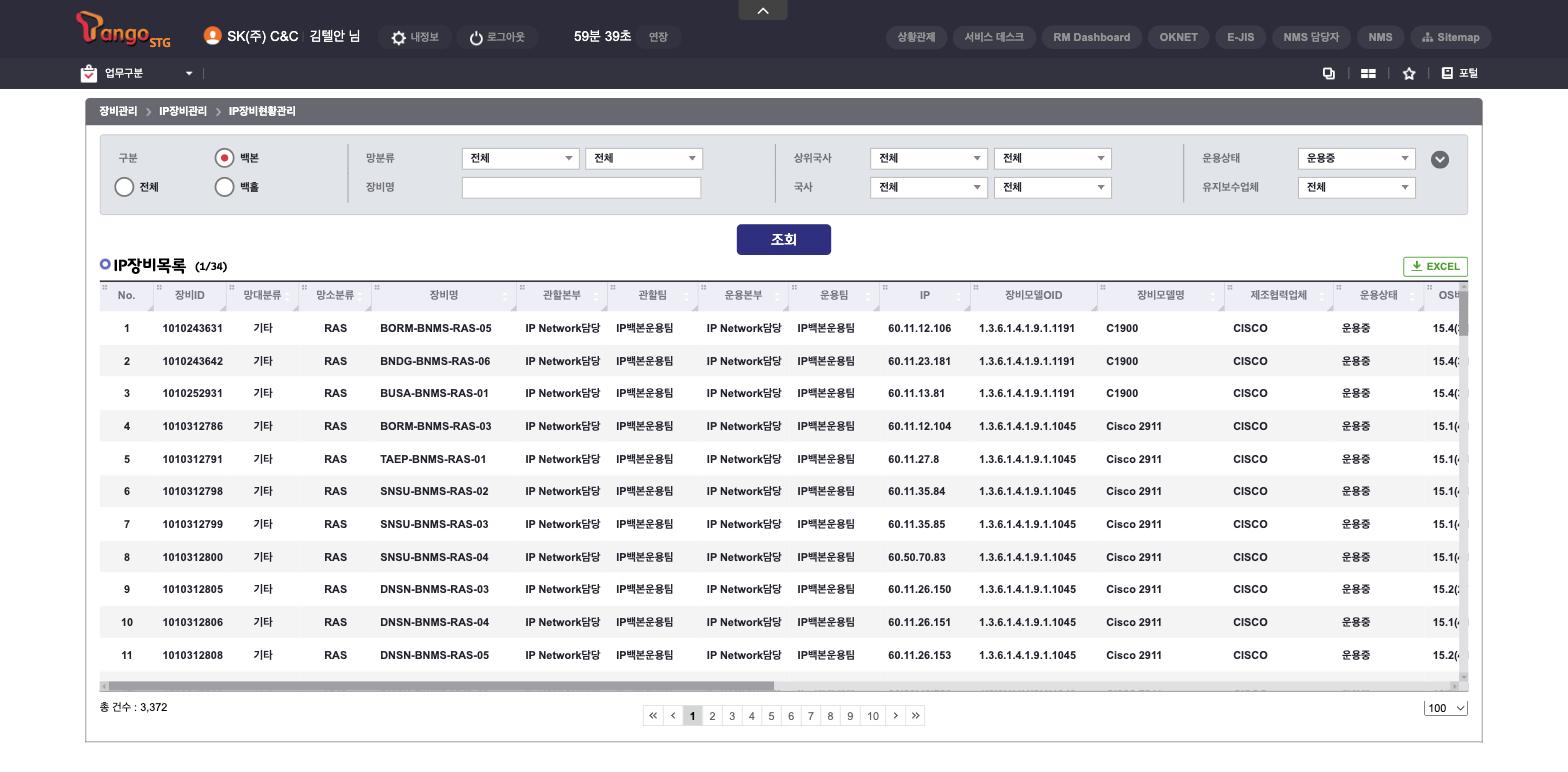Export list with EXCEL download button
The height and width of the screenshot is (772, 1568).
click(1435, 266)
